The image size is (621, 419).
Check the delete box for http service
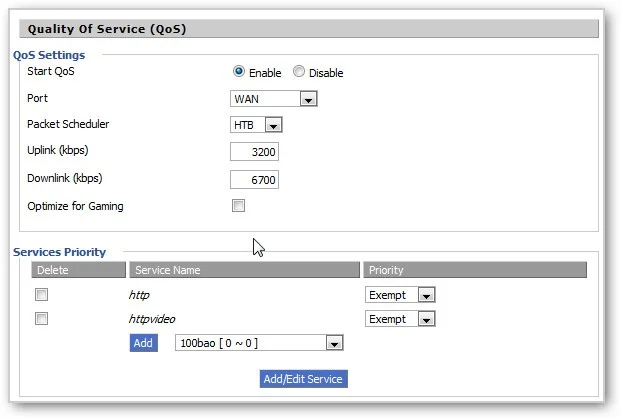click(41, 294)
